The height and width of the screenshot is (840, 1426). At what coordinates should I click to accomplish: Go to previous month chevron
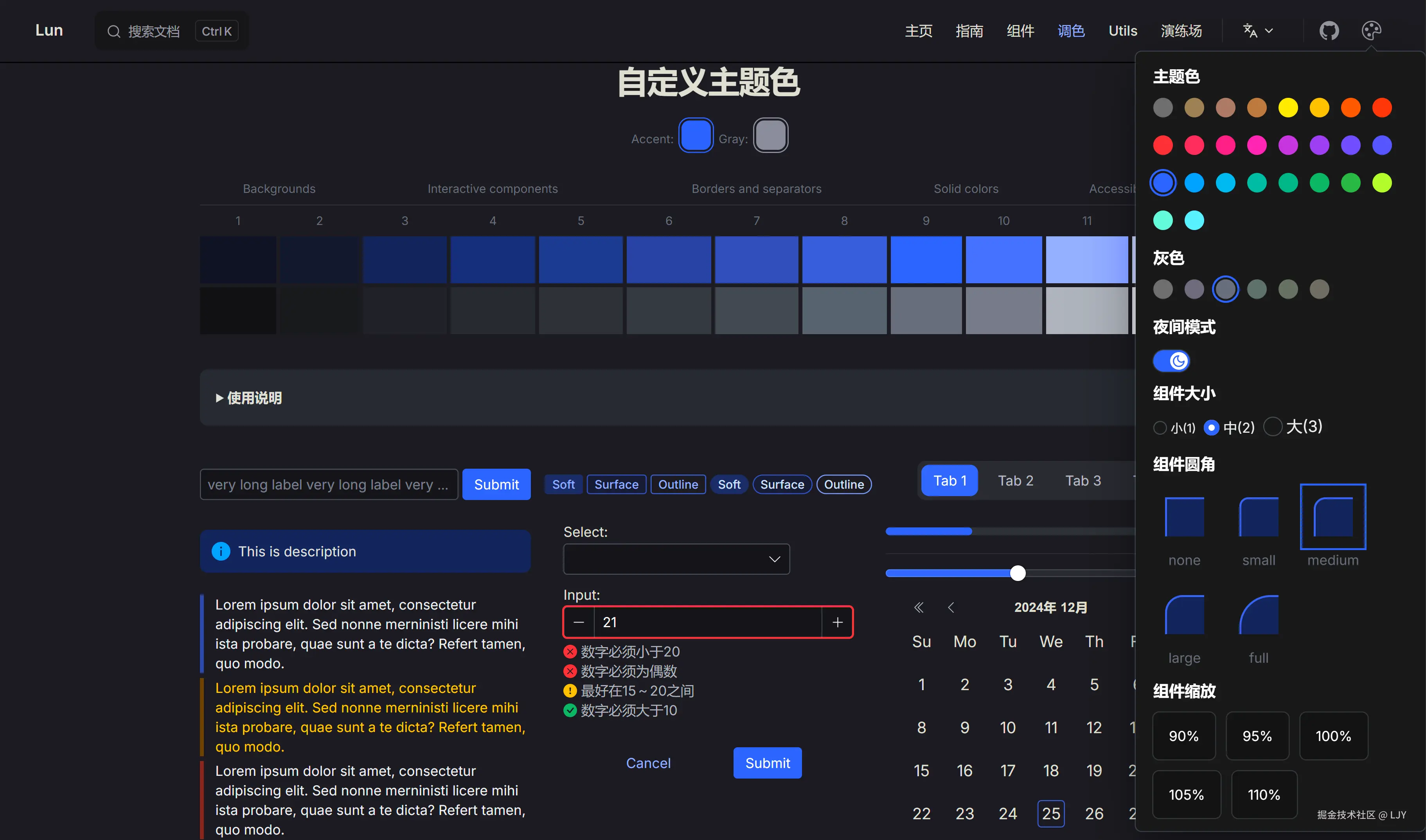tap(951, 607)
